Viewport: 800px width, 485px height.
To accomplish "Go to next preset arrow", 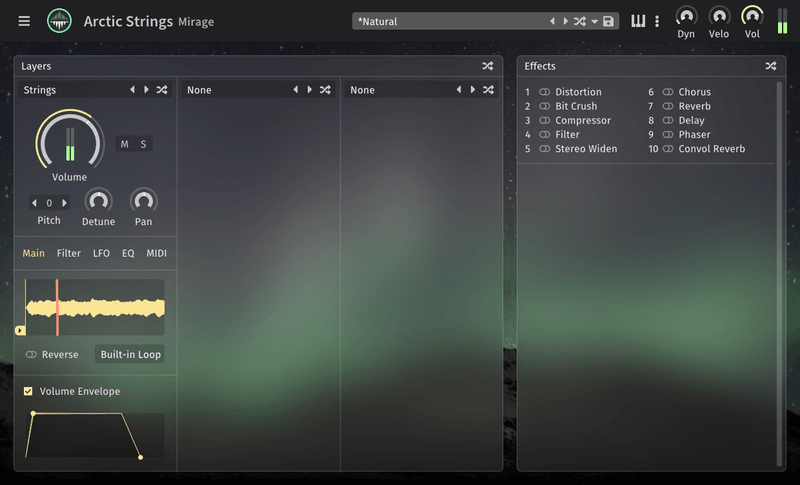I will (565, 21).
